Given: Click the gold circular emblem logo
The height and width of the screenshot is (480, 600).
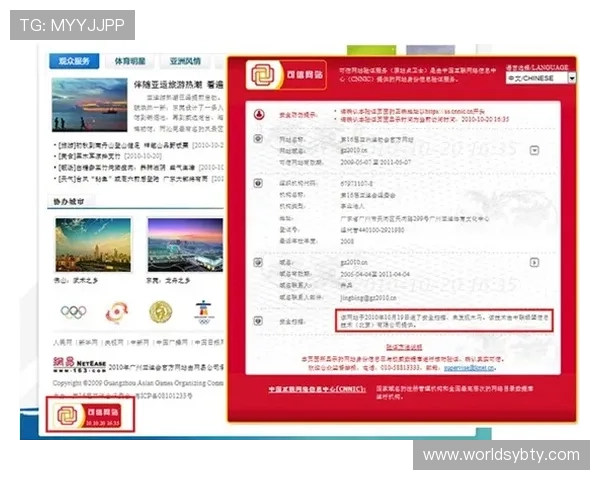Looking at the screenshot, I should tap(160, 312).
